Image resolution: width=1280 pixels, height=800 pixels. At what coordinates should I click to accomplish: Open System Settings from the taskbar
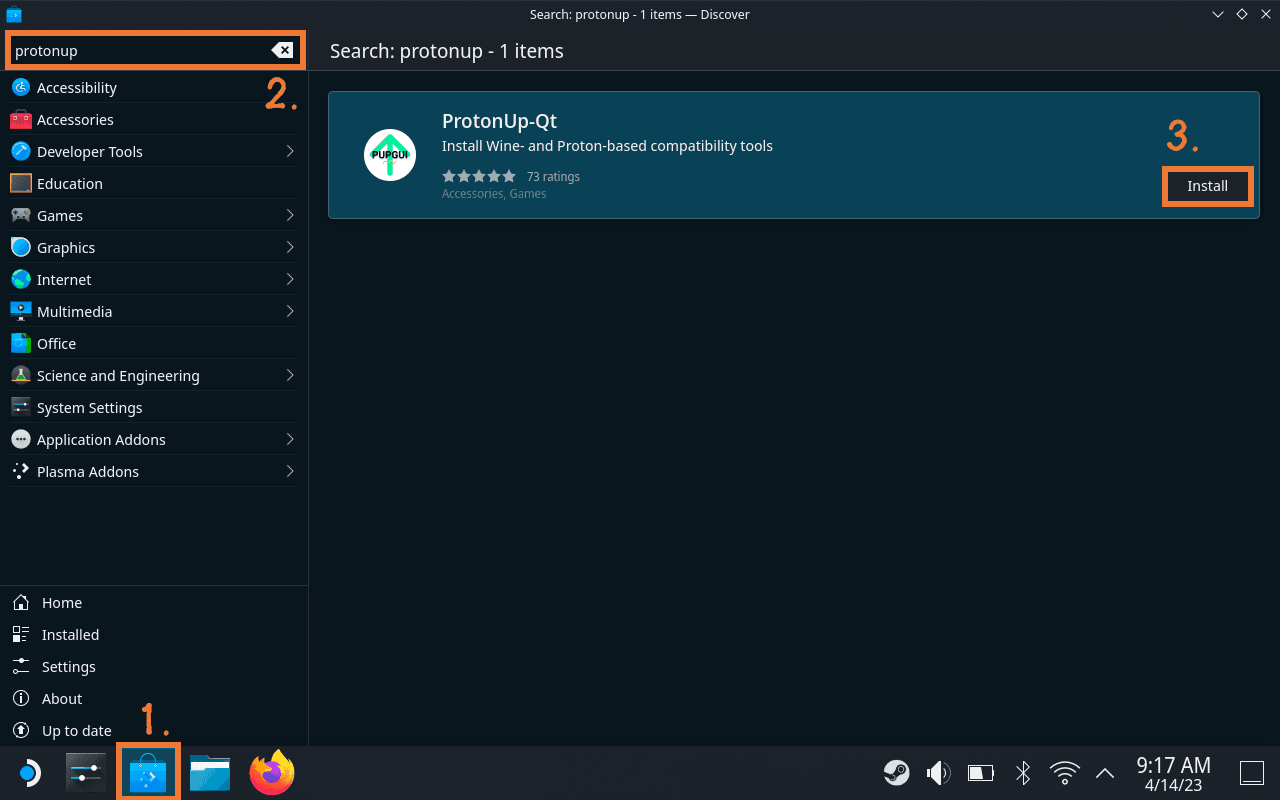[x=87, y=773]
